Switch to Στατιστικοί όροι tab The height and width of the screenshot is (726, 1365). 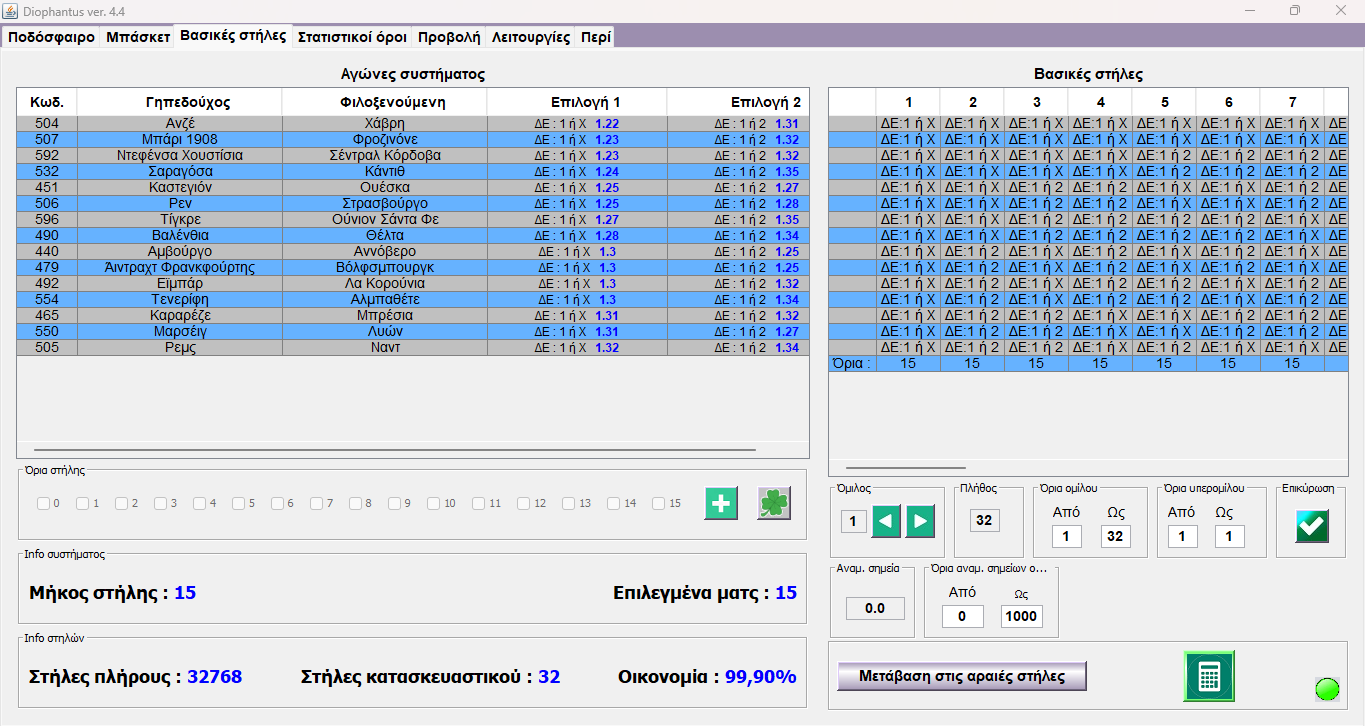352,37
